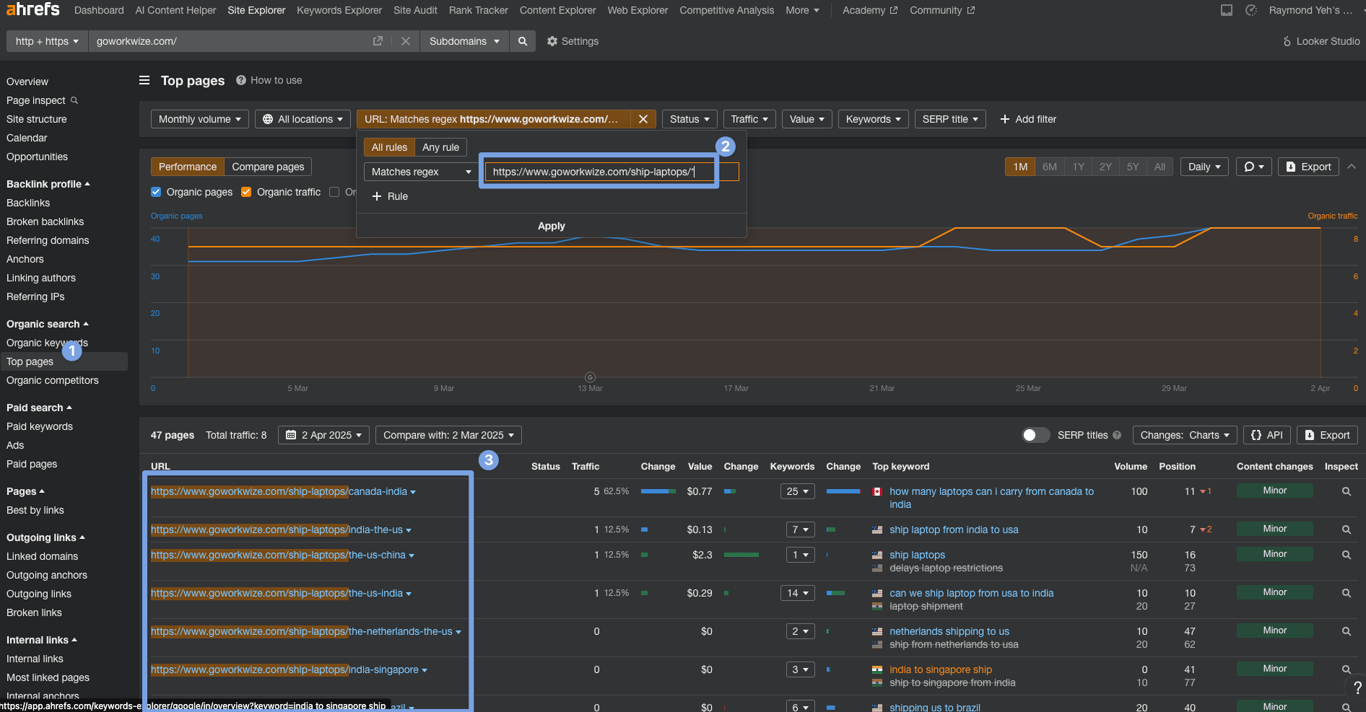This screenshot has width=1366, height=712.
Task: Click the help question mark icon bottom right
Action: tap(1357, 688)
